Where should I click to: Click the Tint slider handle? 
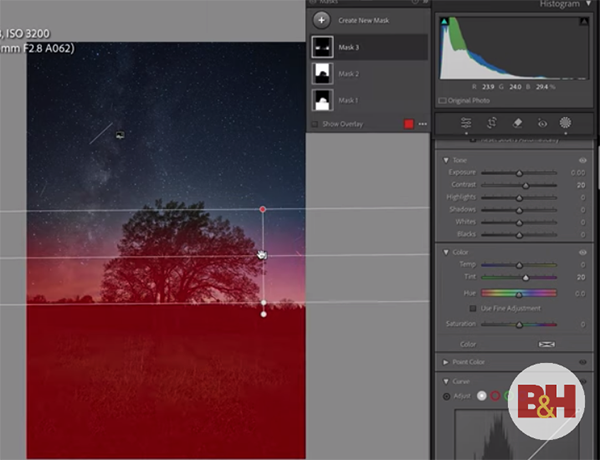(x=526, y=277)
